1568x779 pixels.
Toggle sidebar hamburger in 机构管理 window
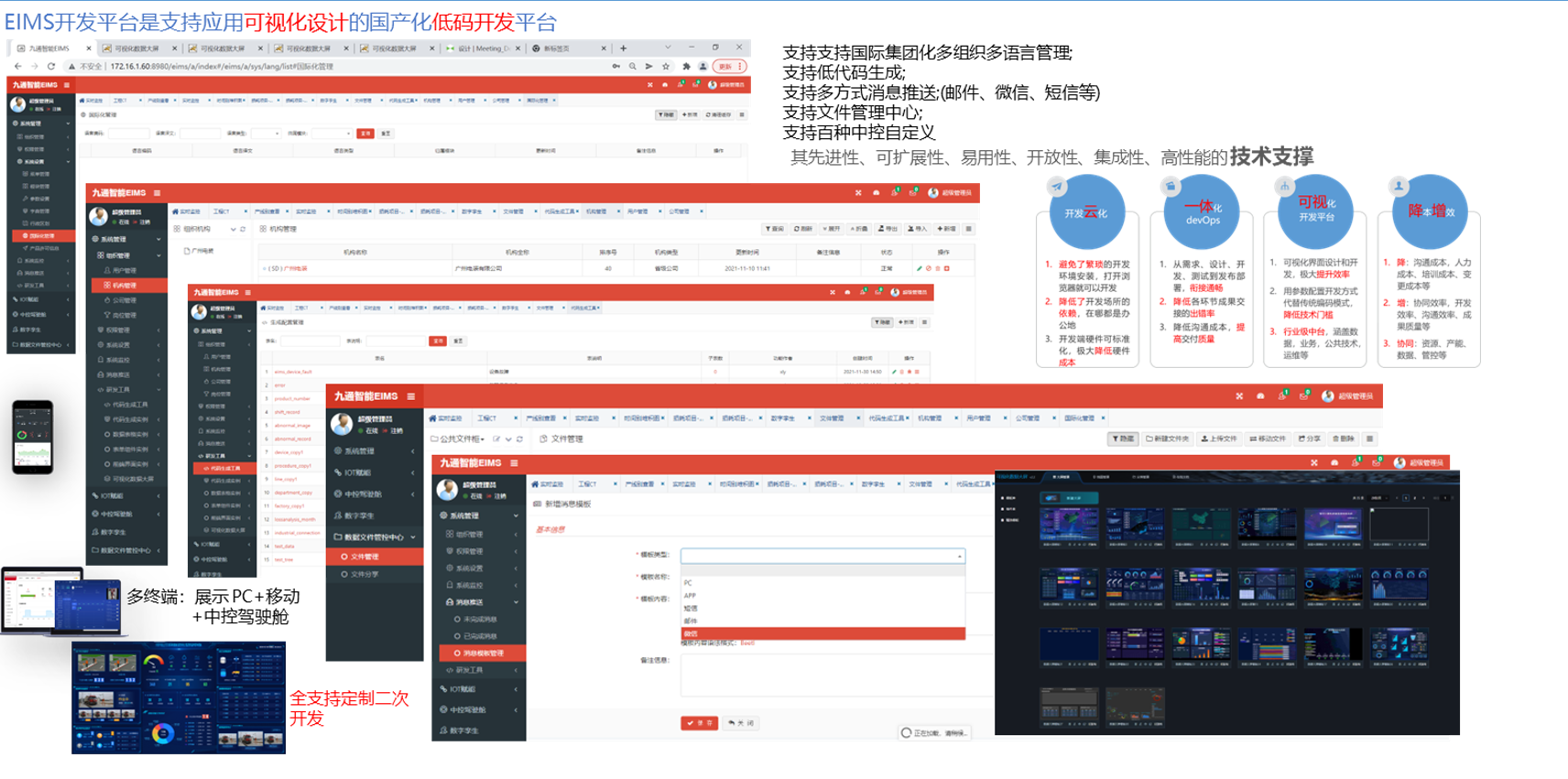point(157,193)
